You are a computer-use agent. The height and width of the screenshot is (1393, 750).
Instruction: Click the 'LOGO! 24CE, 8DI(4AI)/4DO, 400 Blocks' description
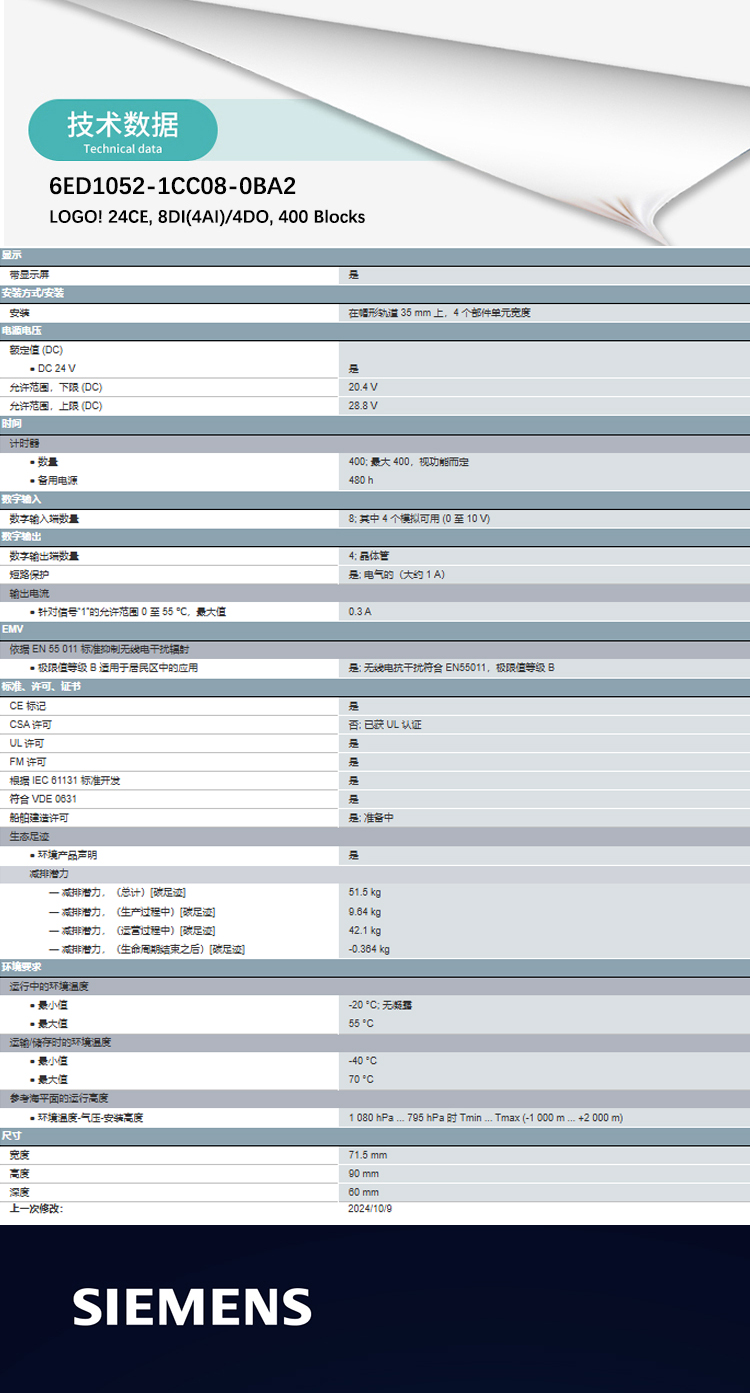(207, 216)
